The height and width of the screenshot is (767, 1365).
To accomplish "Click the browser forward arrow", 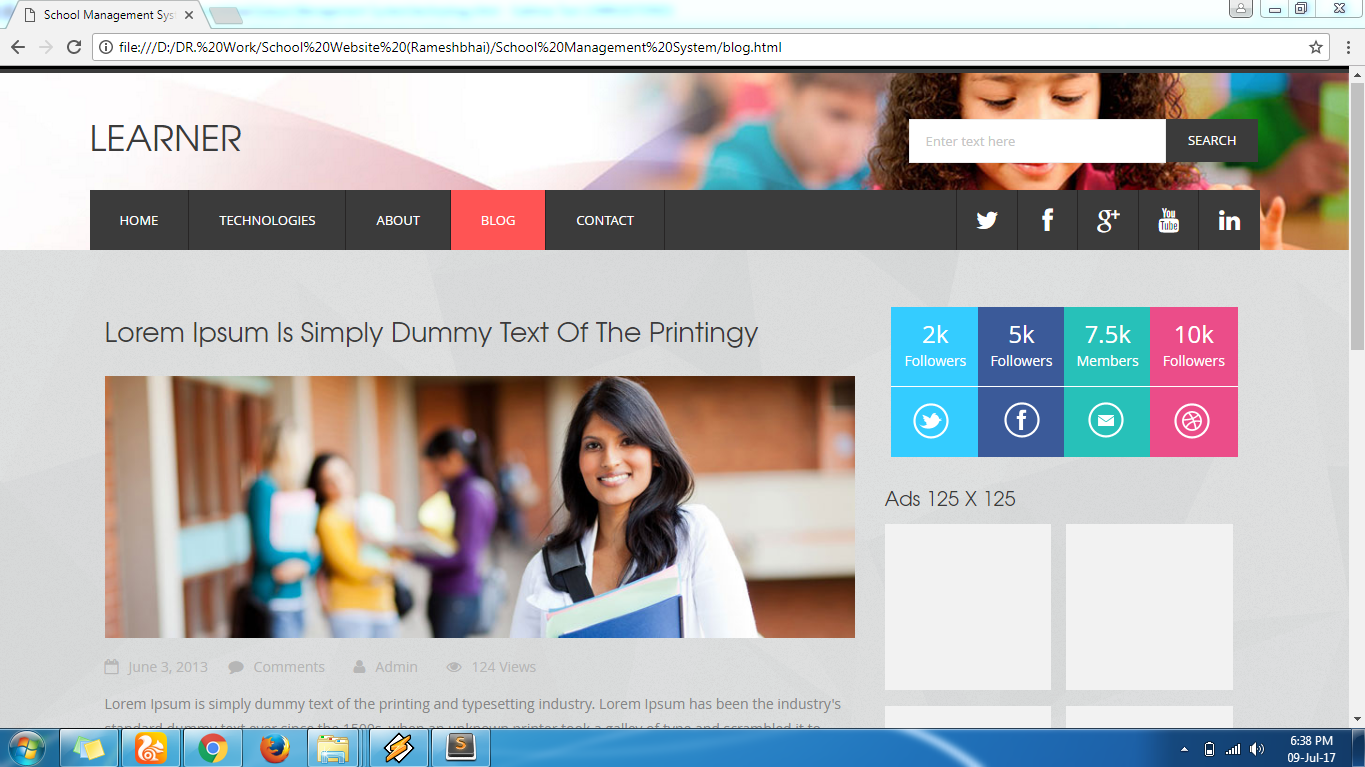I will pyautogui.click(x=45, y=47).
